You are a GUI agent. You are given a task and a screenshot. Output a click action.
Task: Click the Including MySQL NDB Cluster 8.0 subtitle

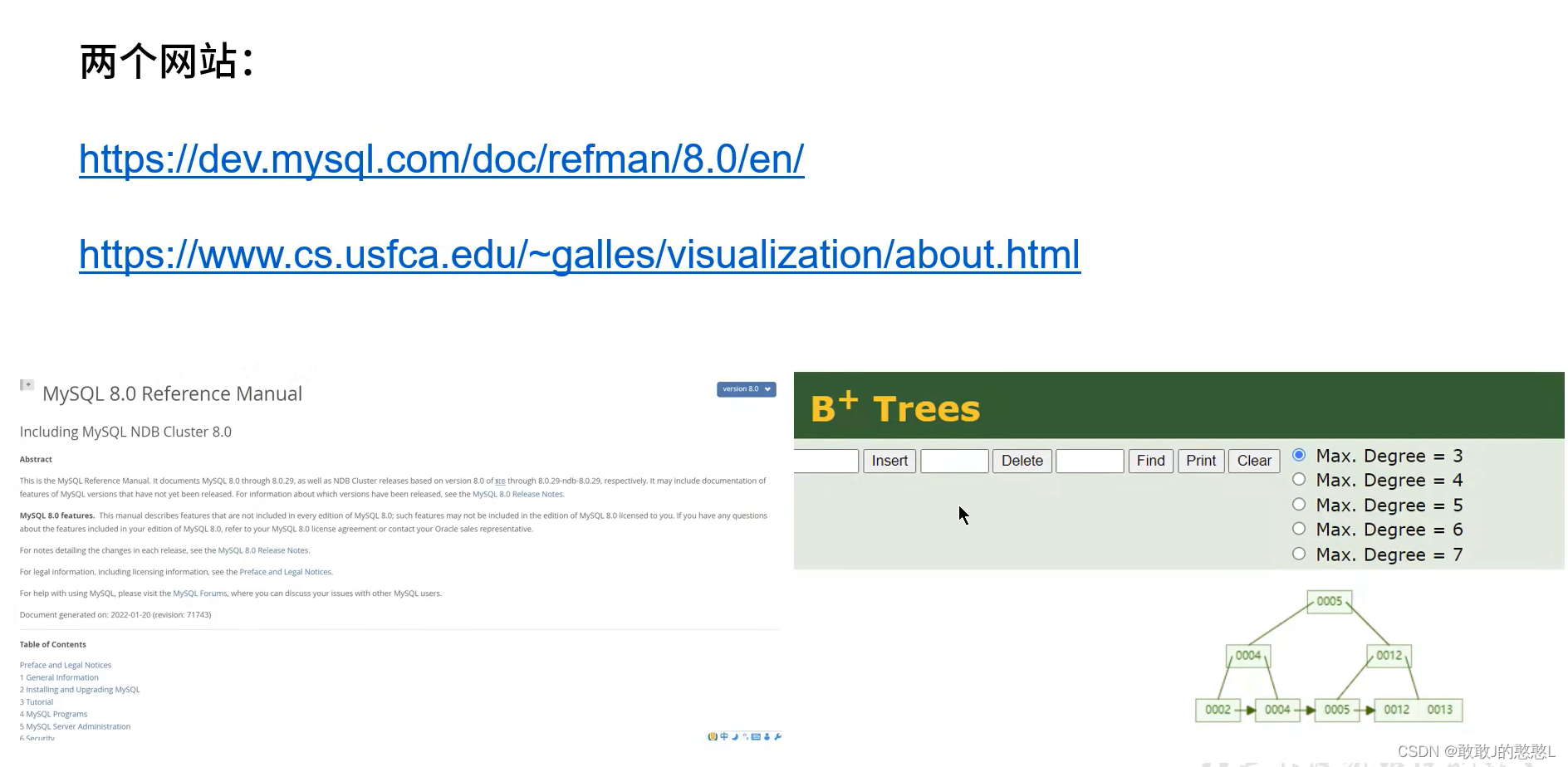(x=125, y=432)
